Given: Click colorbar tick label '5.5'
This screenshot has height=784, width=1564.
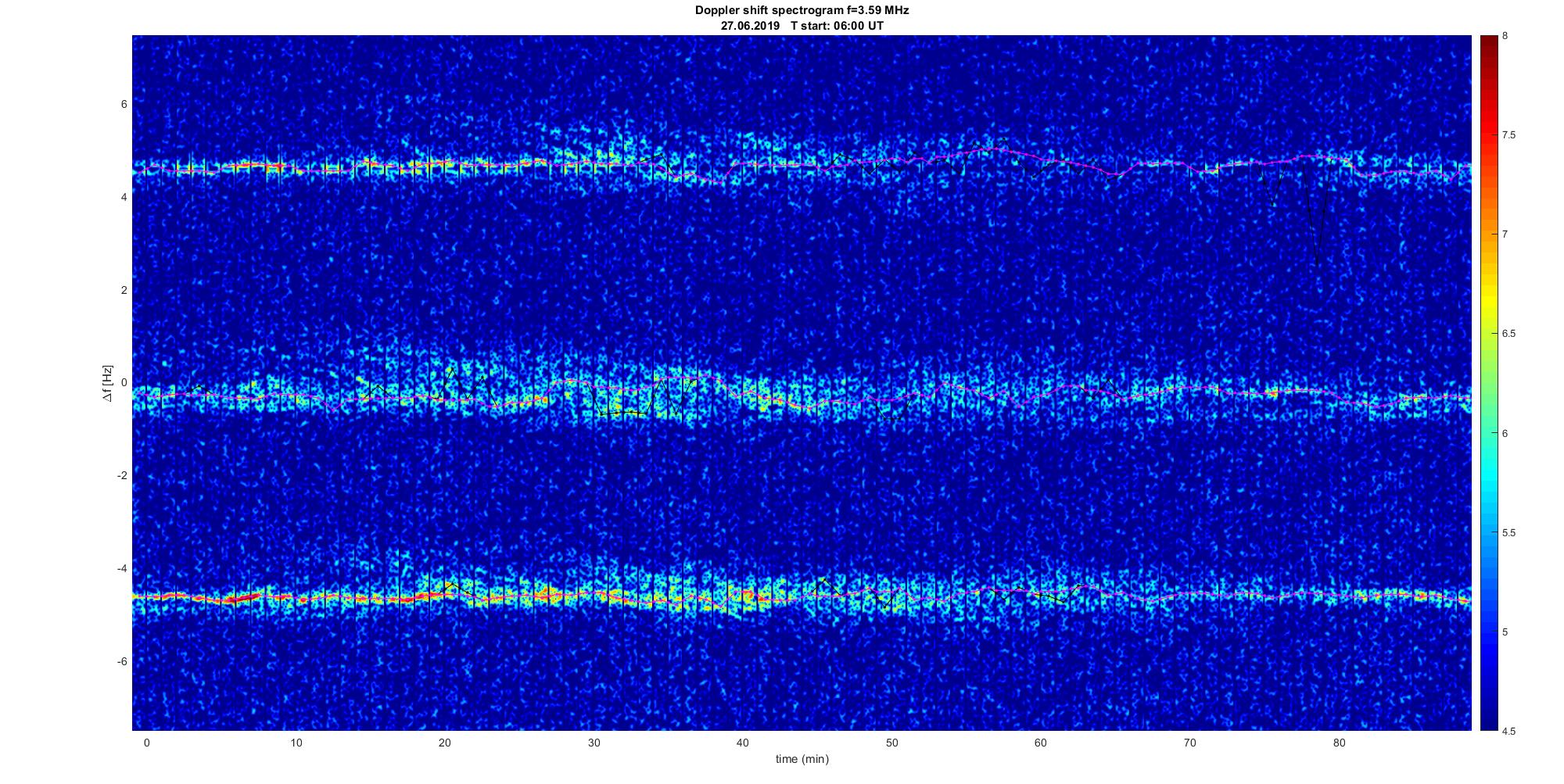Looking at the screenshot, I should pyautogui.click(x=1508, y=533).
